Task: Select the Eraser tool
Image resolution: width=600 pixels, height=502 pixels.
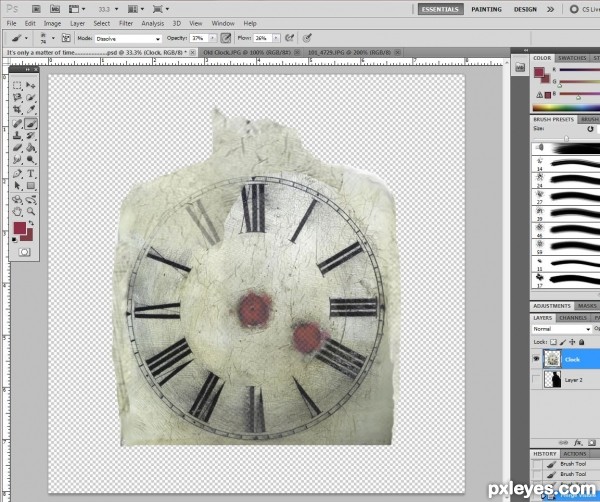Action: [17, 148]
